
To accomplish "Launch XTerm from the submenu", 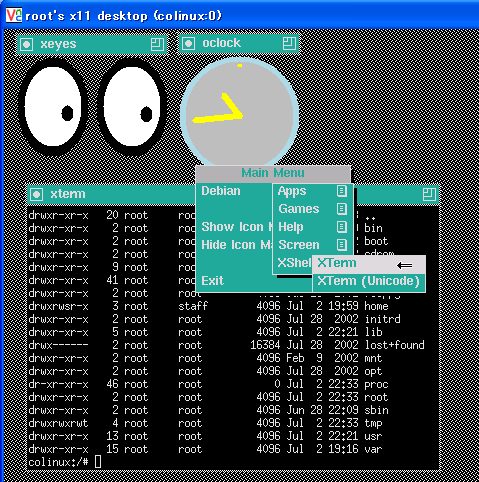I will (x=369, y=264).
